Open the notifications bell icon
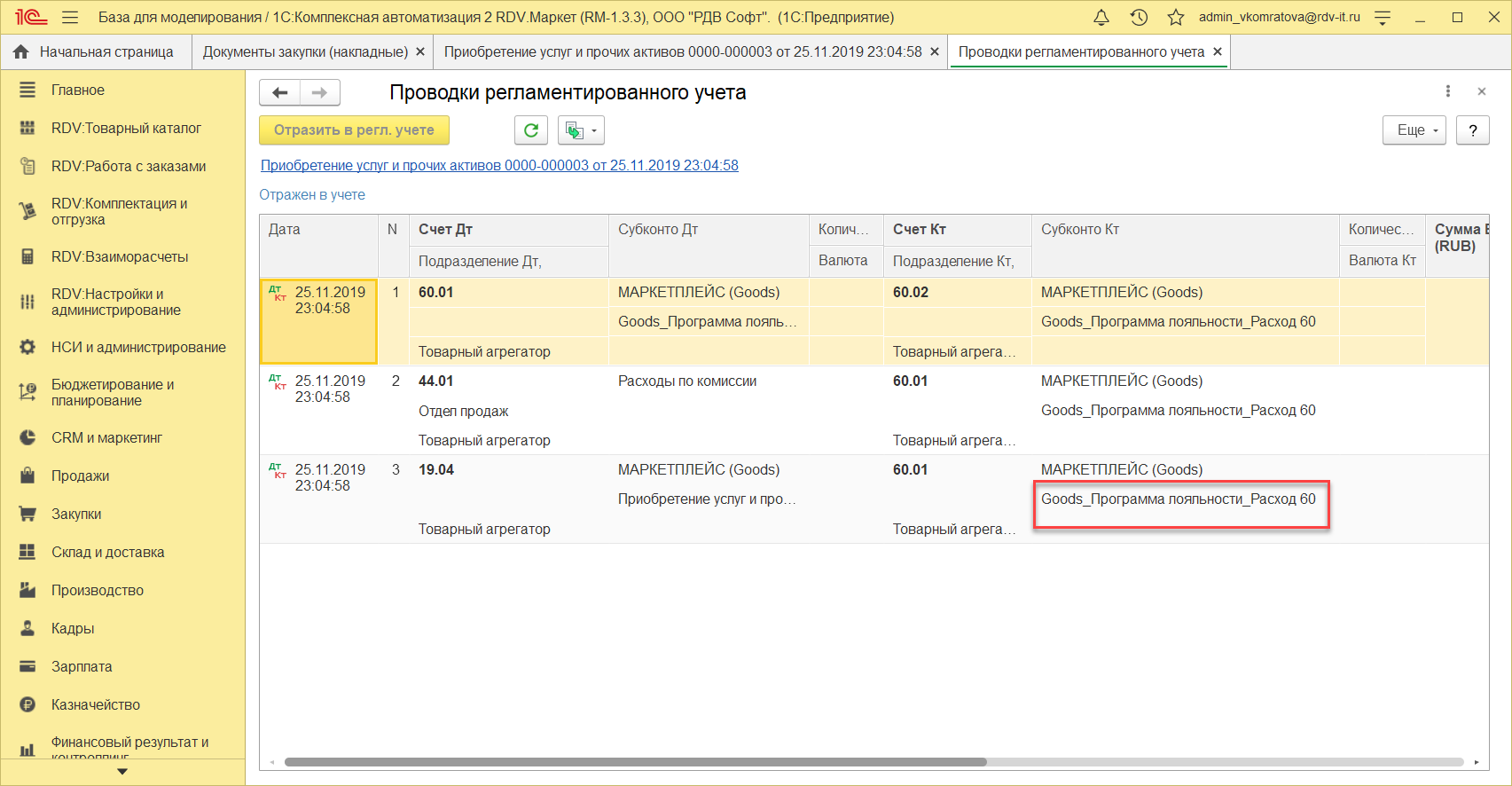Viewport: 1512px width, 786px height. [1101, 17]
